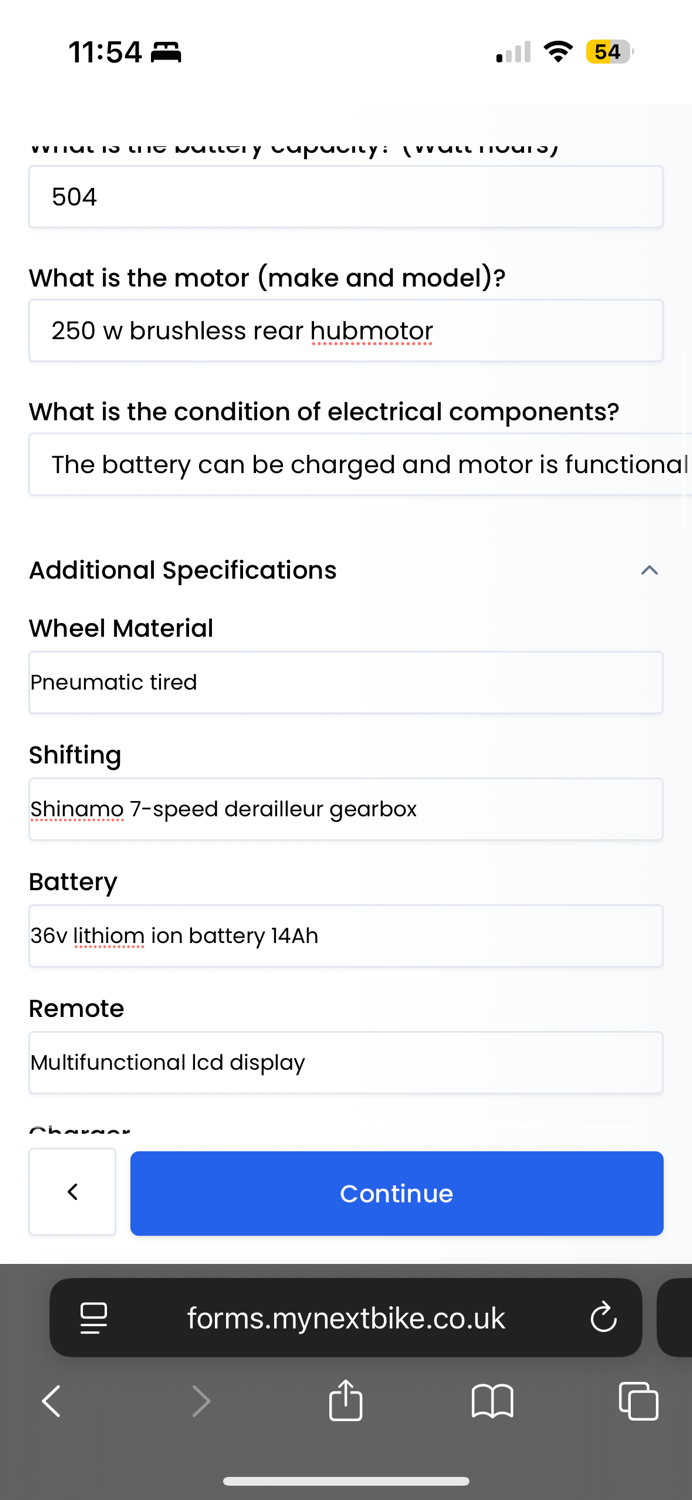Screen dimensions: 692x1500
Task: Collapse the Additional Specifications section
Action: [650, 570]
